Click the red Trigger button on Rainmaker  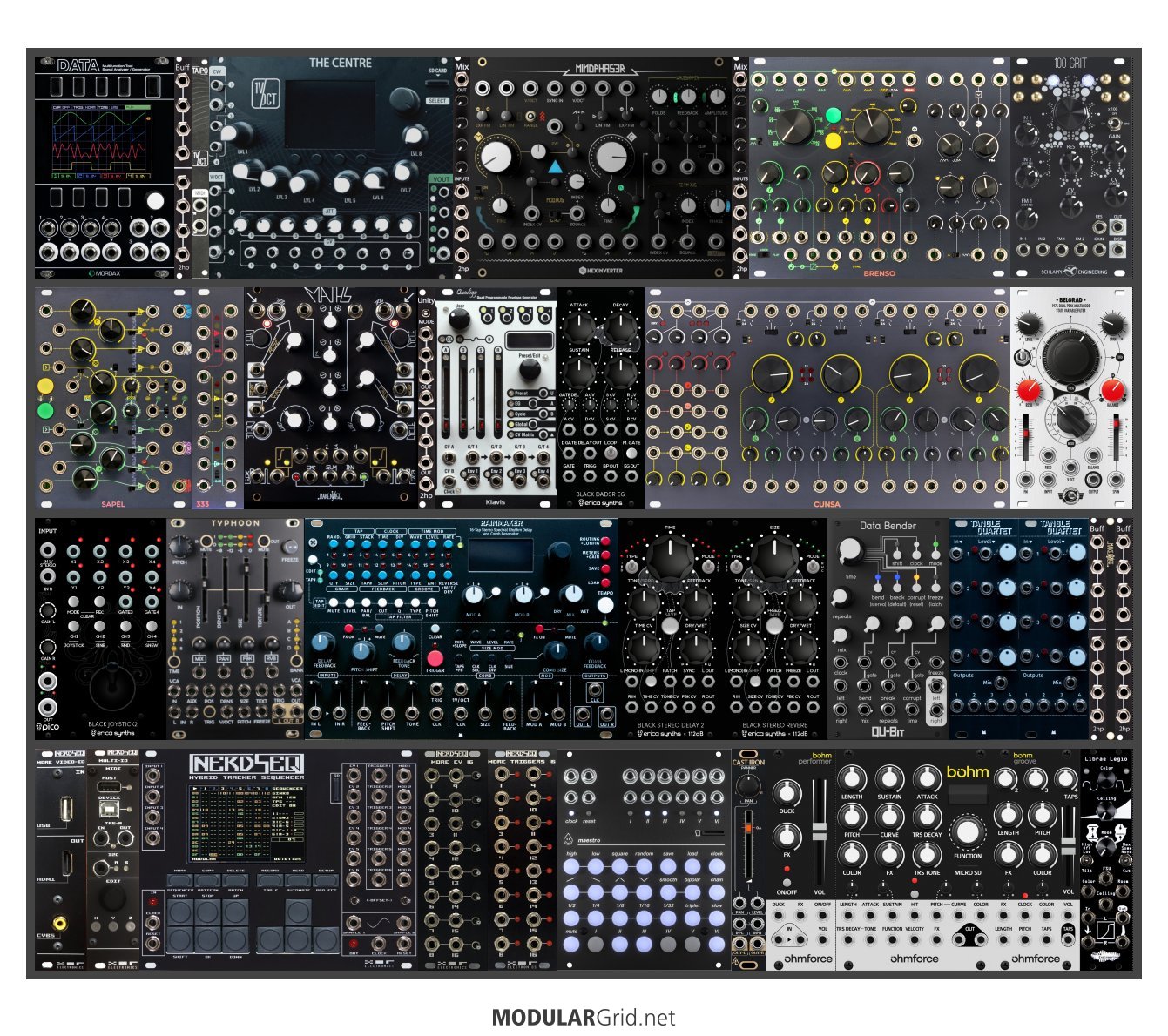pyautogui.click(x=435, y=658)
